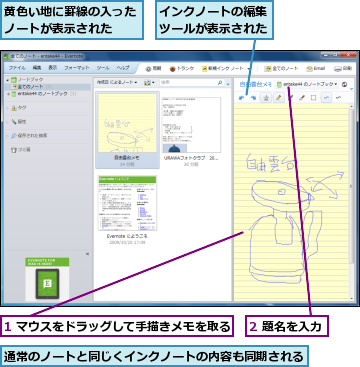Open トランク from the toolbar
This screenshot has width=360, height=367.
(x=182, y=69)
